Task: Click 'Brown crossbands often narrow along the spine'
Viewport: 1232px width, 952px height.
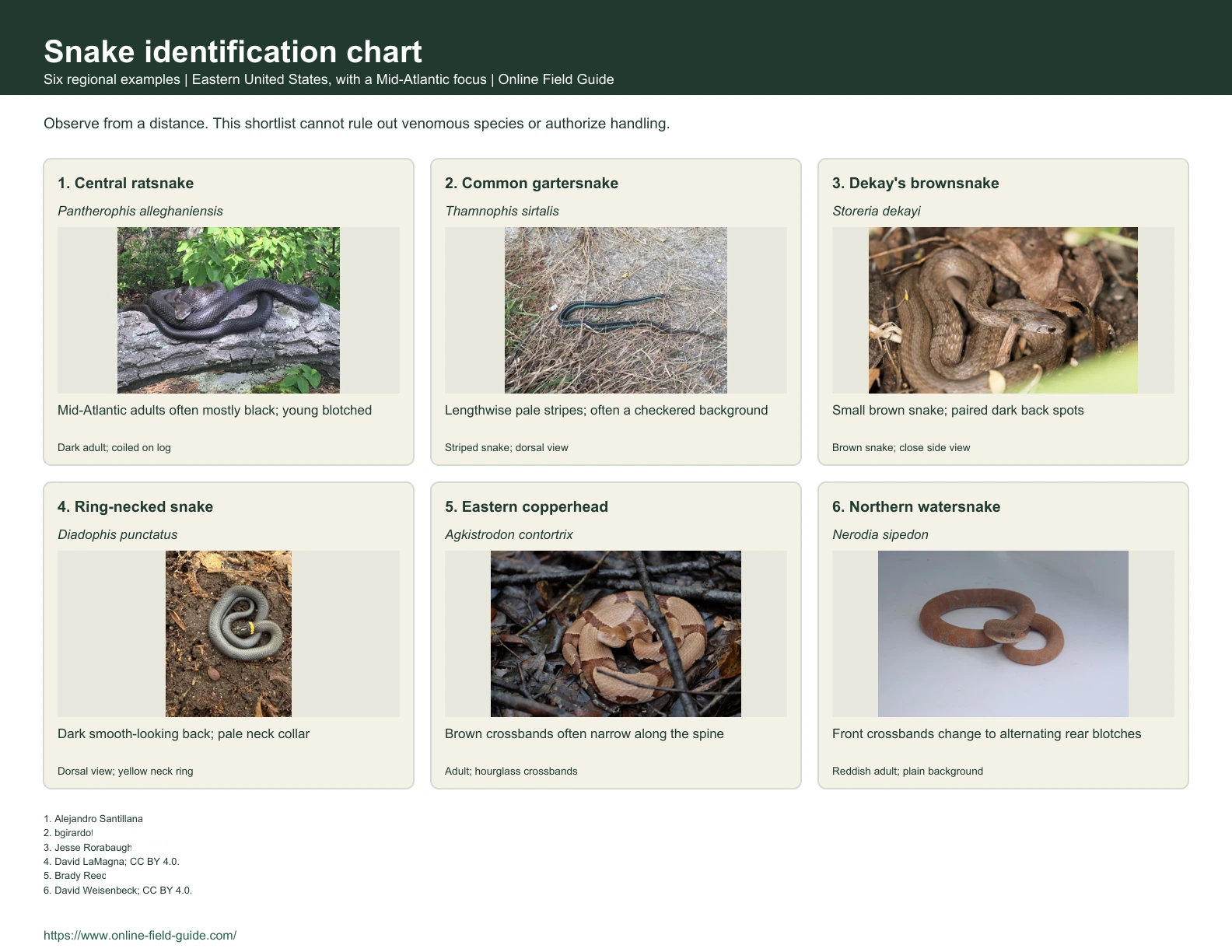Action: coord(584,733)
